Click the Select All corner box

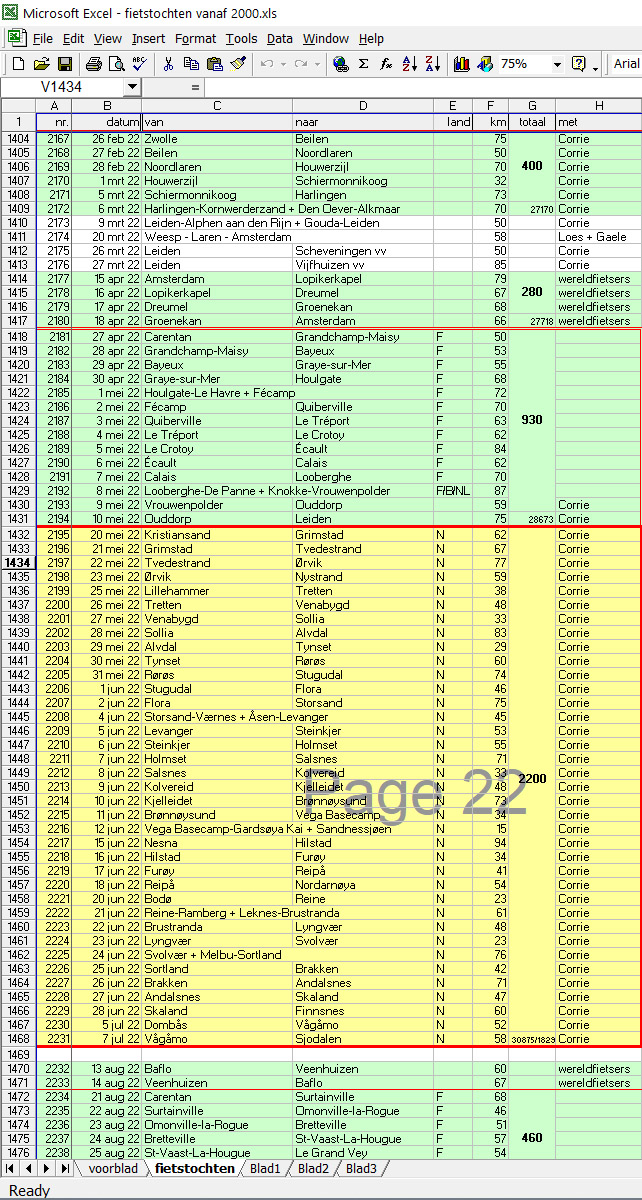(x=18, y=105)
